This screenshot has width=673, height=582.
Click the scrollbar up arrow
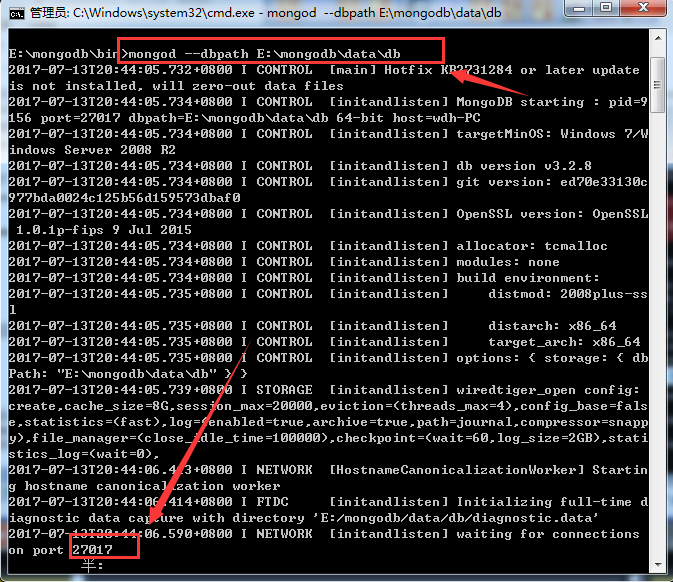click(x=658, y=38)
